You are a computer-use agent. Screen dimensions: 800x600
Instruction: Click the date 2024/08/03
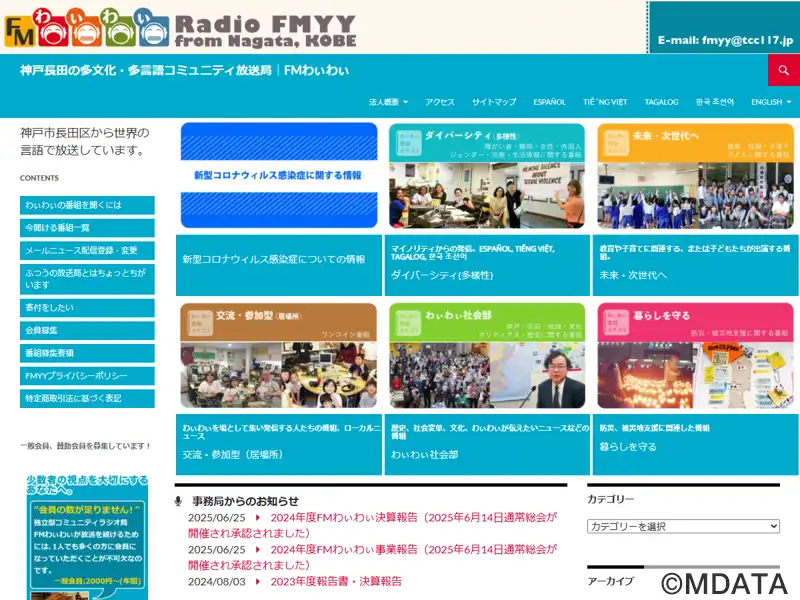pos(217,581)
